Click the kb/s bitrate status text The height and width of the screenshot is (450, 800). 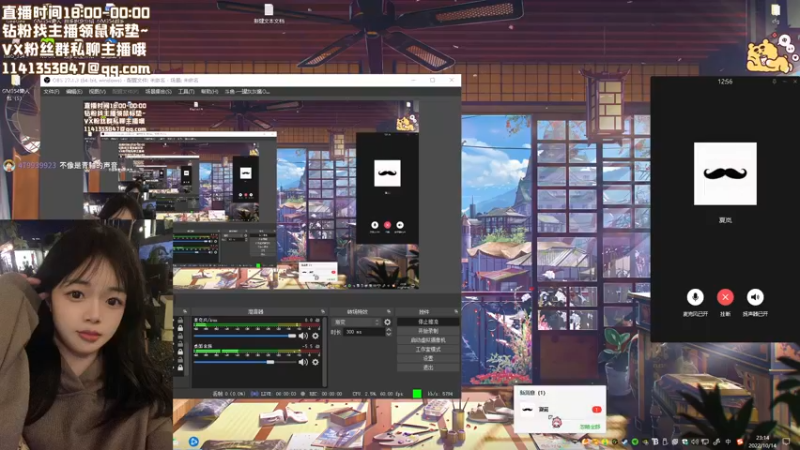tap(440, 394)
